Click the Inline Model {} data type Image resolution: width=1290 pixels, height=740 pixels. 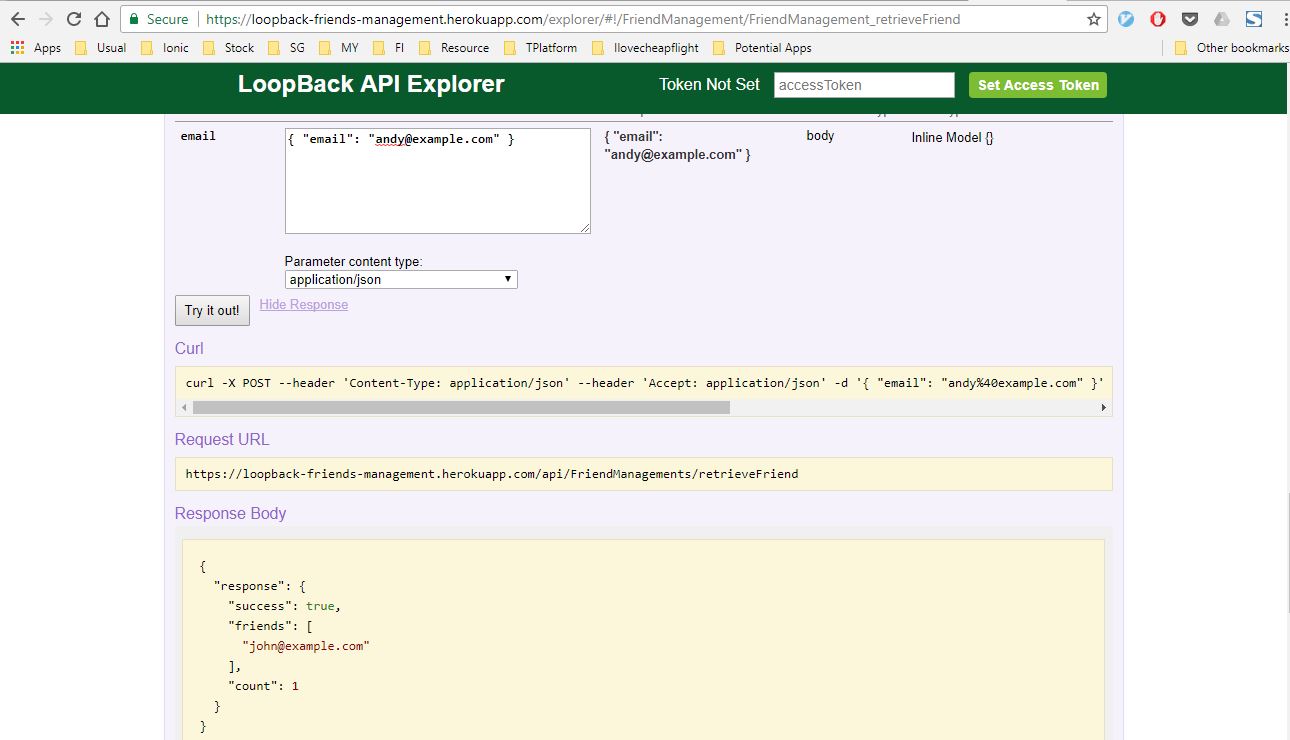pos(952,137)
